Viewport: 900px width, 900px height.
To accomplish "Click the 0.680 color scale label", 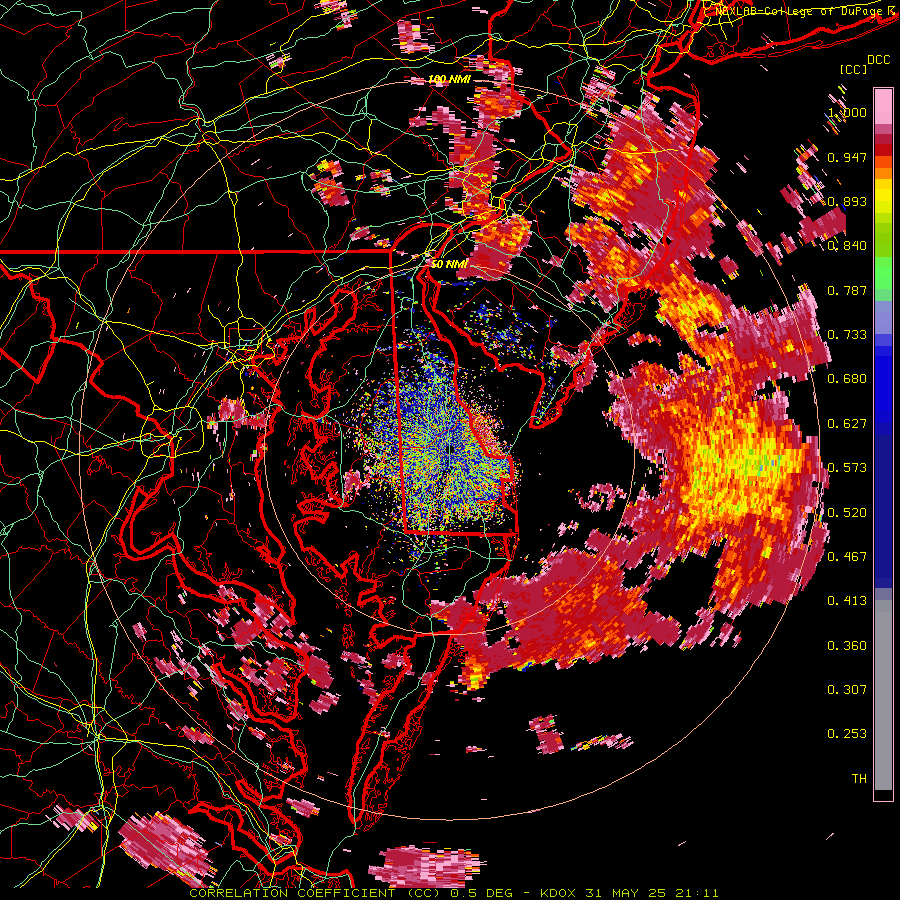I will [x=847, y=378].
